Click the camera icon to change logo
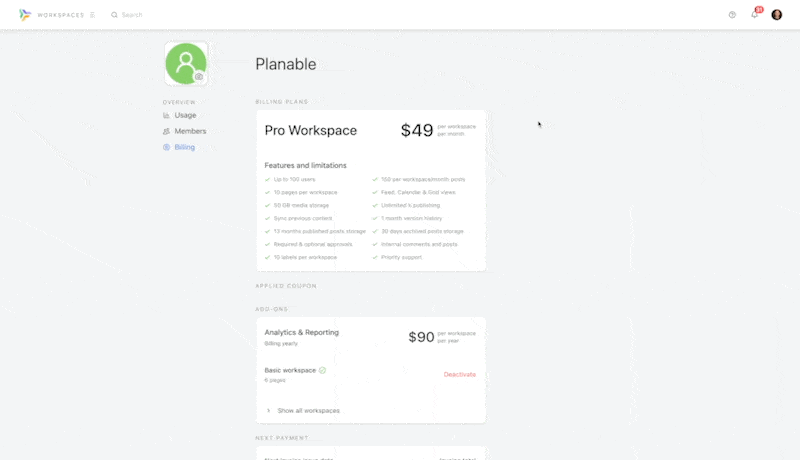The height and width of the screenshot is (460, 800). tap(199, 76)
